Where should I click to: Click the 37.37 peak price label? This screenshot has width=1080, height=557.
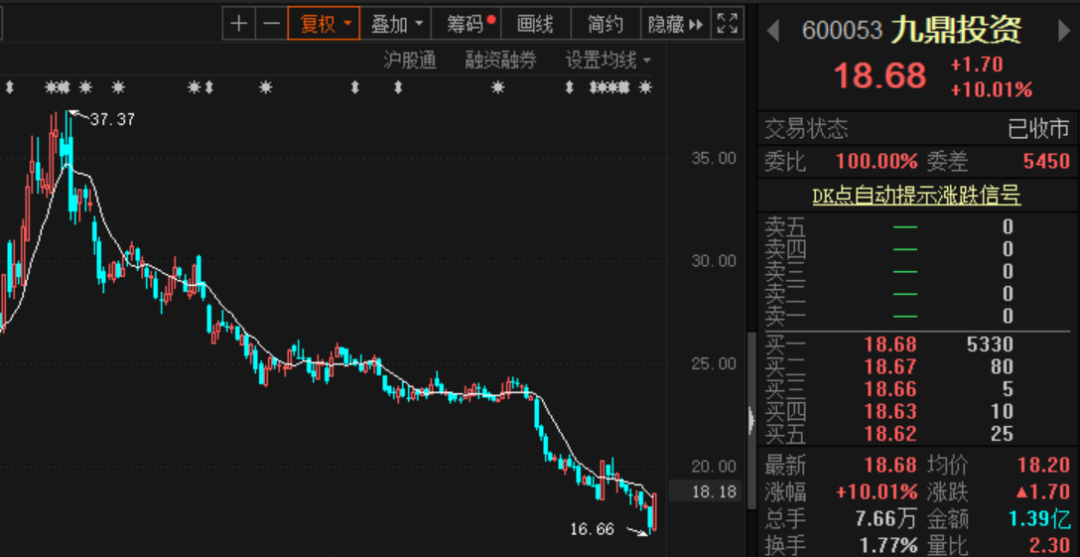click(112, 119)
